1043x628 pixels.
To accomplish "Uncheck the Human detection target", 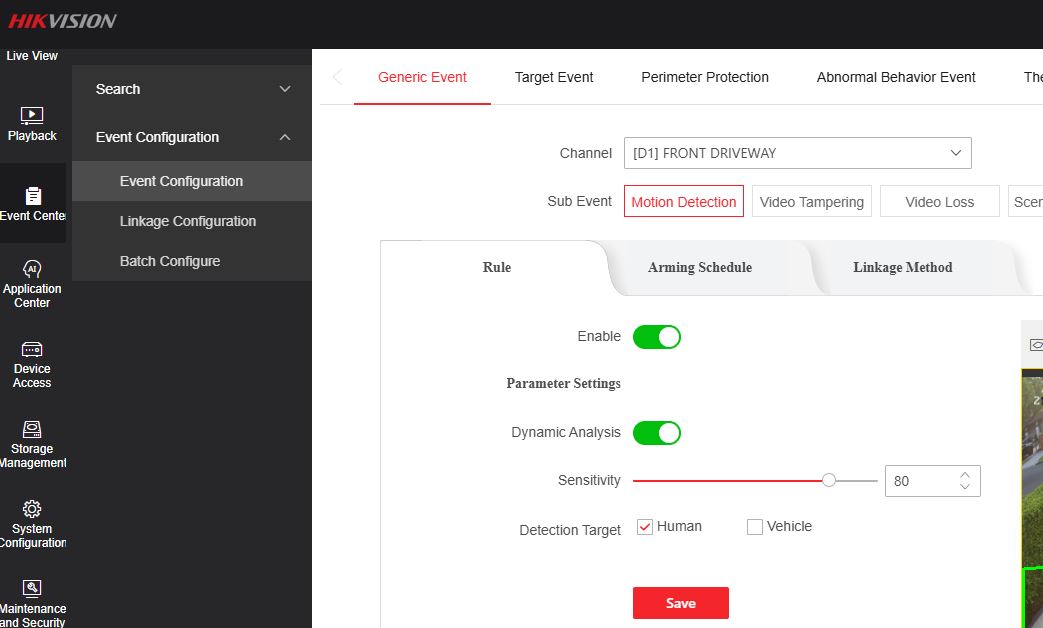I will pos(645,527).
